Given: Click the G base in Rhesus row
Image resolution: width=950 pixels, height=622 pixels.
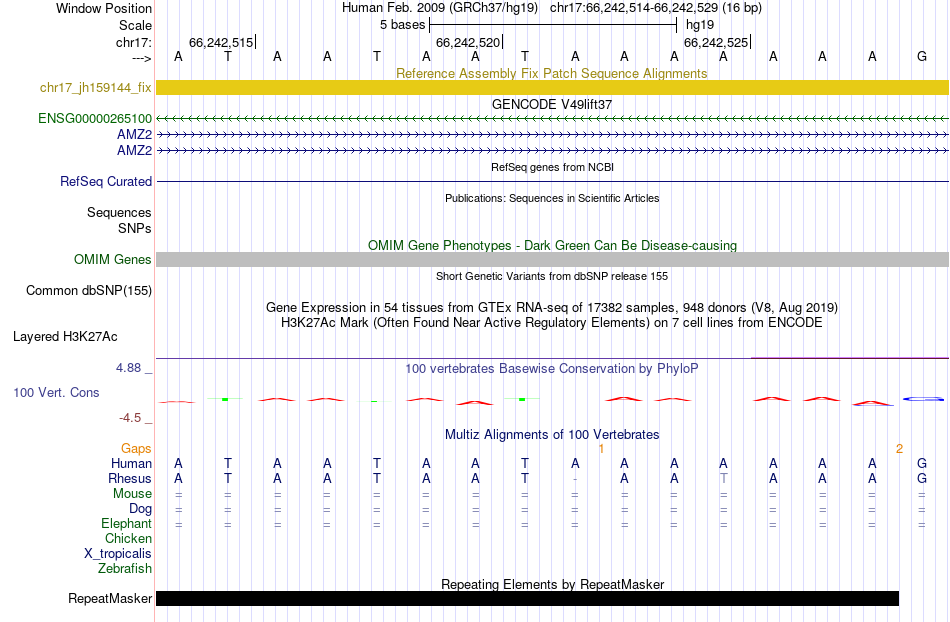Looking at the screenshot, I should [922, 478].
